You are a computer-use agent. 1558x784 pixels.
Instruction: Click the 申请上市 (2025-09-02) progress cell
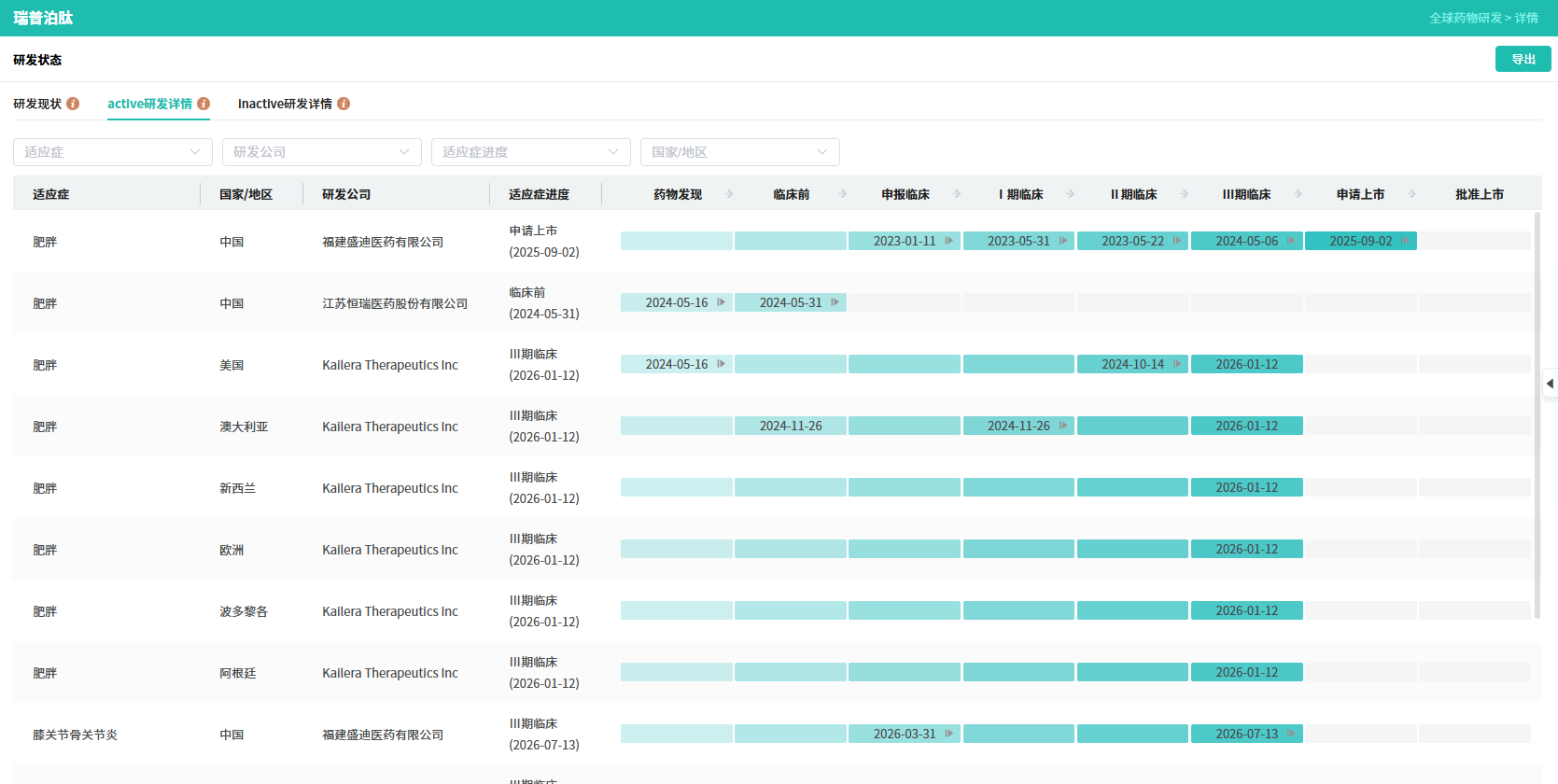[544, 241]
